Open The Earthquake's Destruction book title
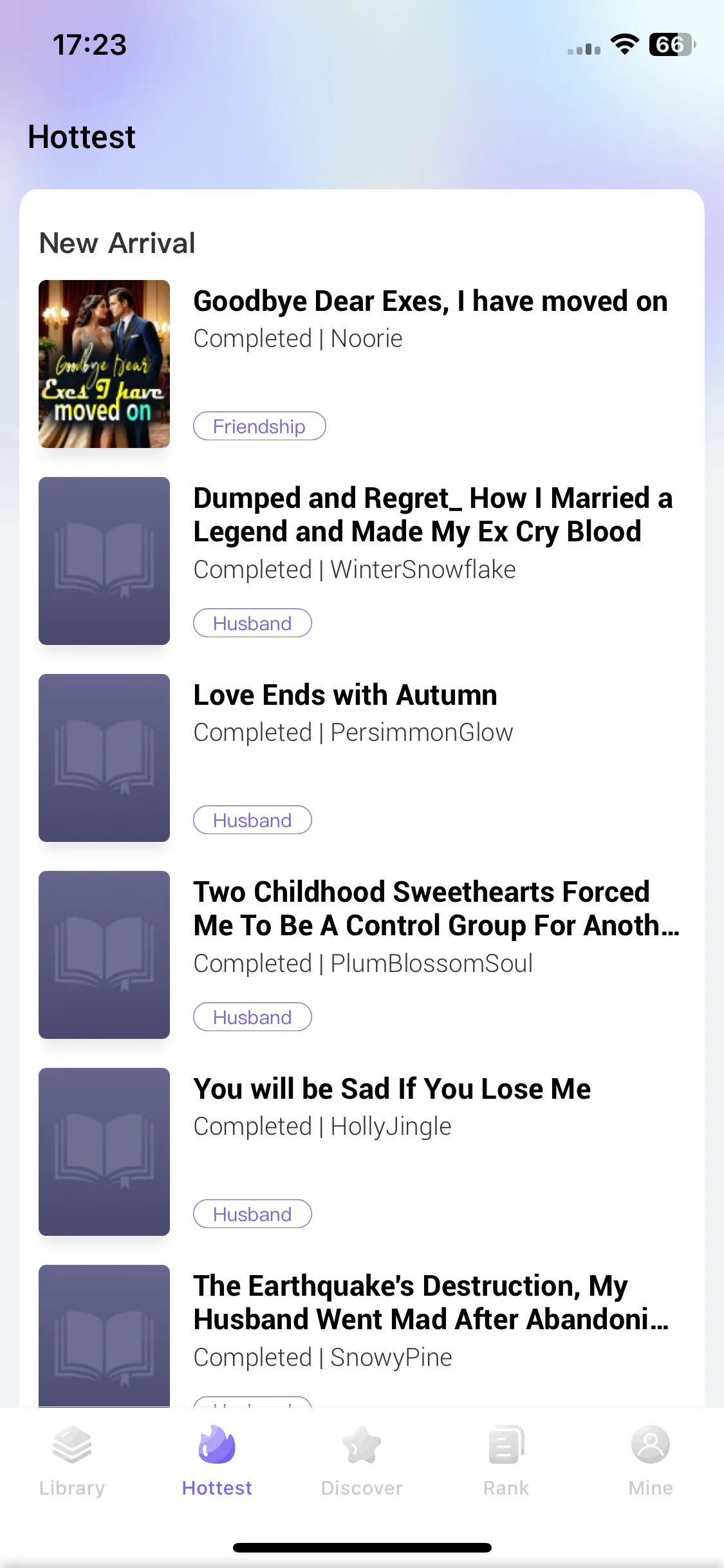The height and width of the screenshot is (1568, 724). tap(431, 1303)
